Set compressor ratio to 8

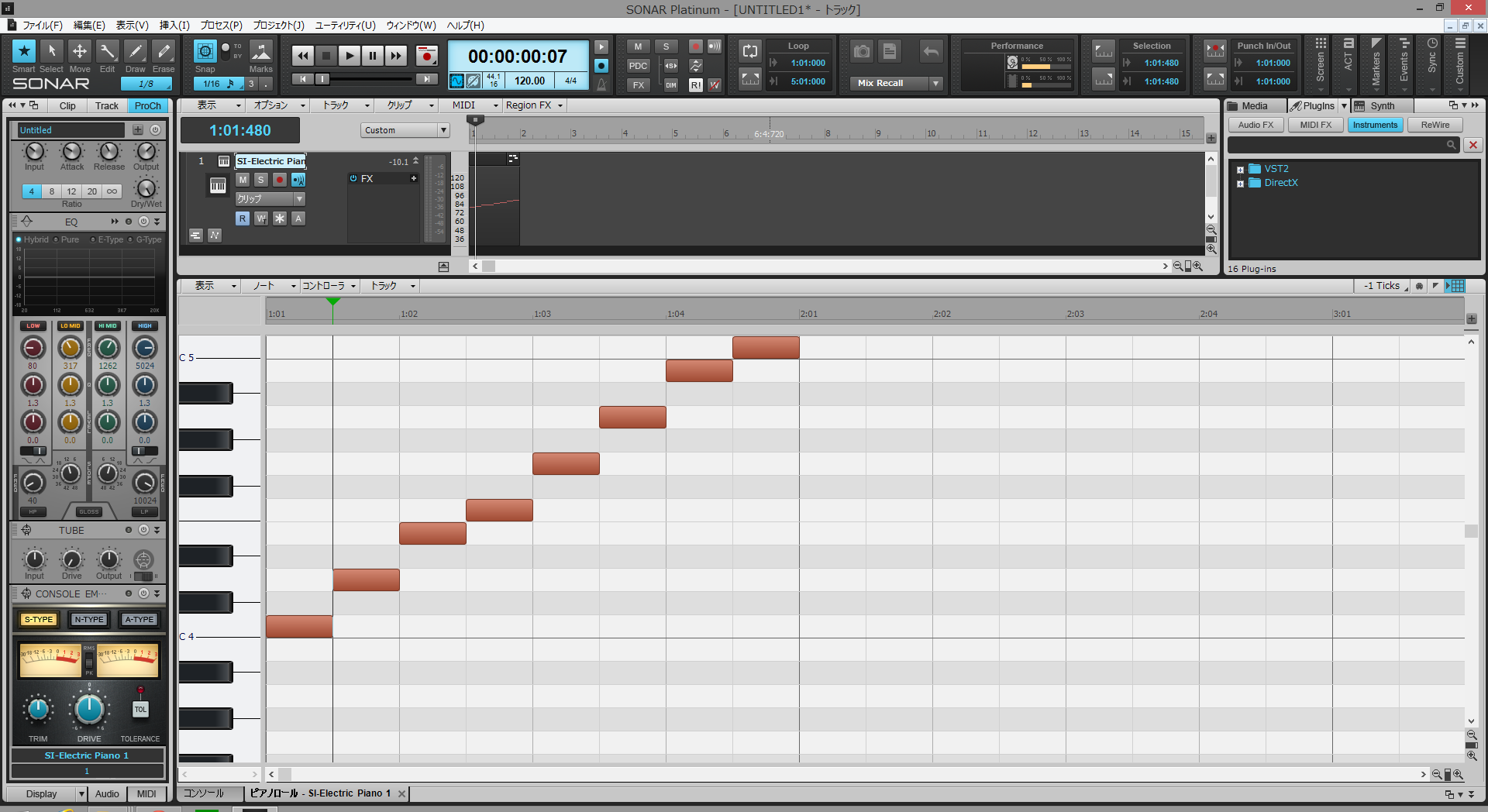click(52, 191)
